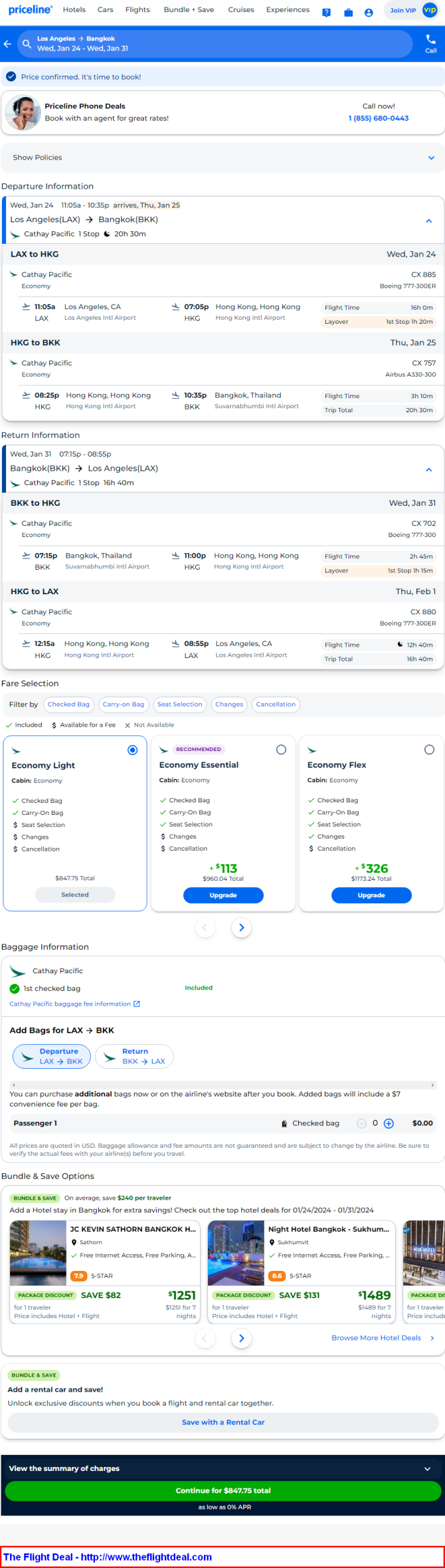
Task: Toggle the Seat Selection filter
Action: click(x=180, y=705)
